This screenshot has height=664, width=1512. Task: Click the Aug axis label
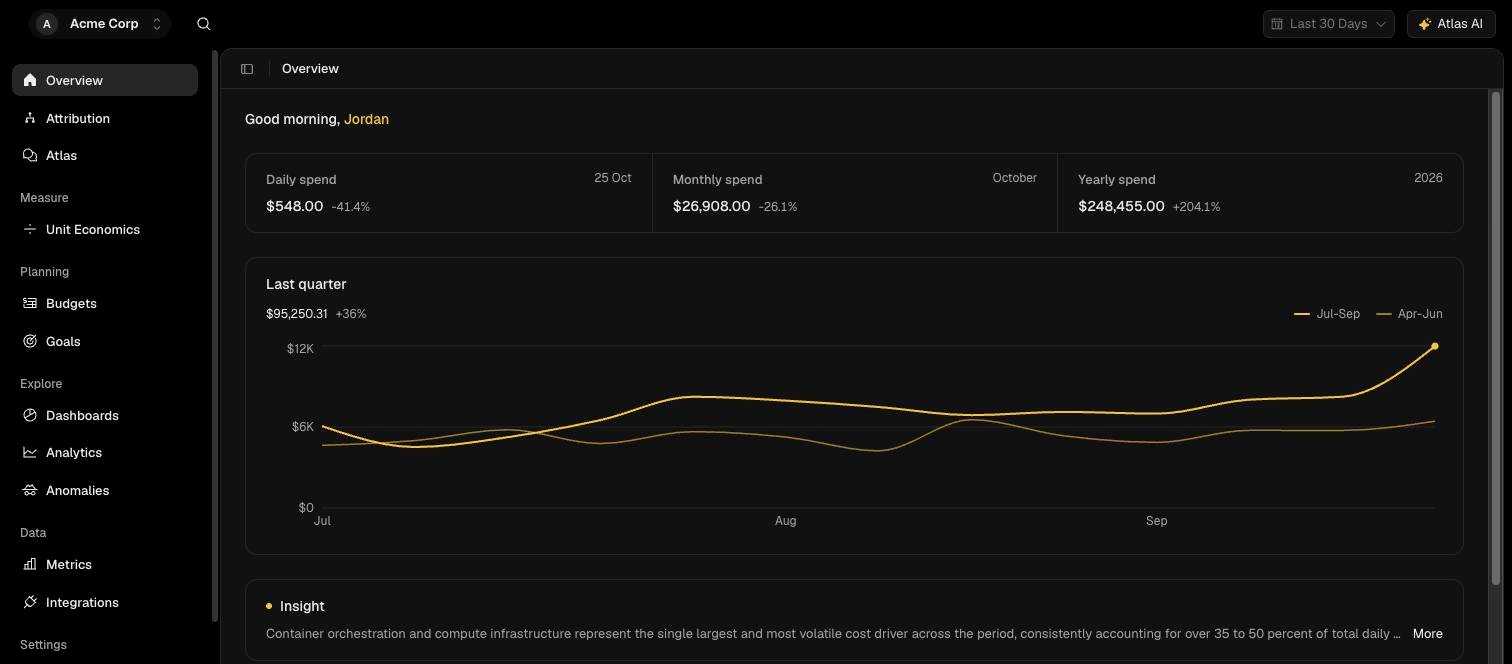pos(785,521)
